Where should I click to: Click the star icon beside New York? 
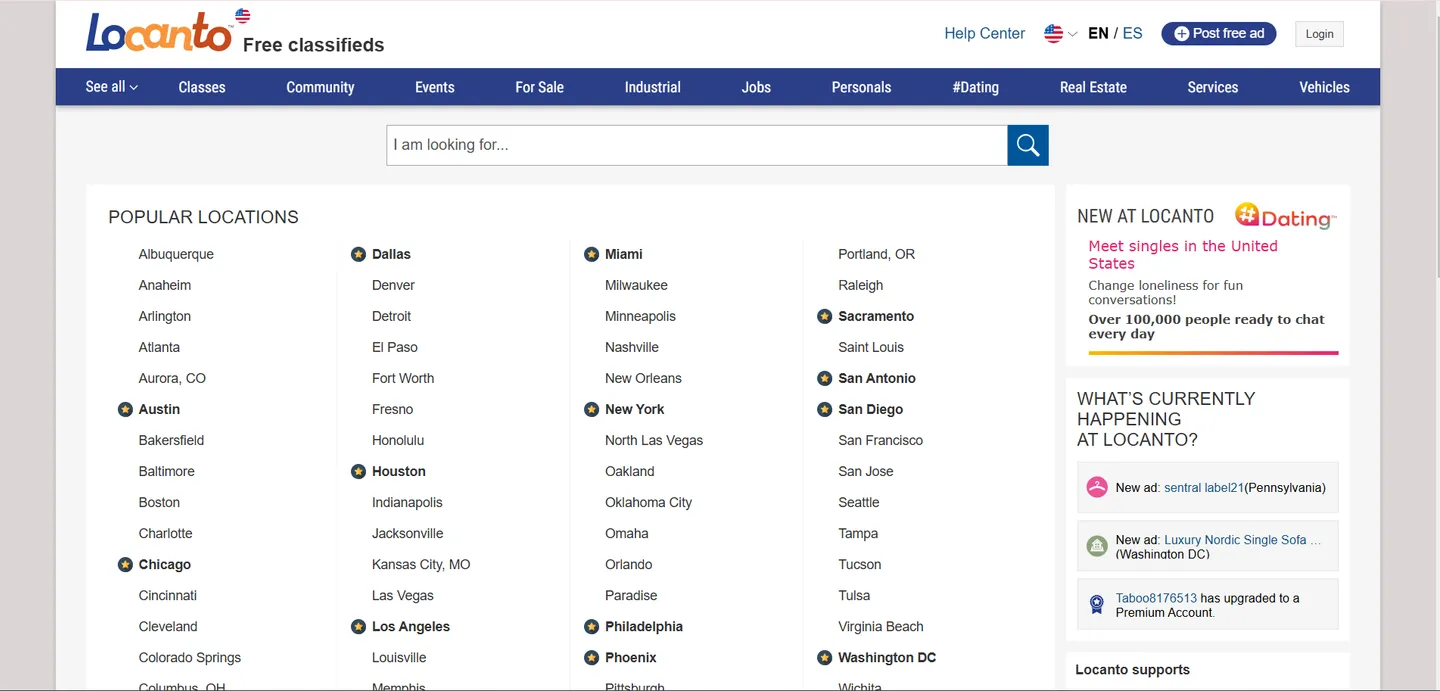pos(591,409)
